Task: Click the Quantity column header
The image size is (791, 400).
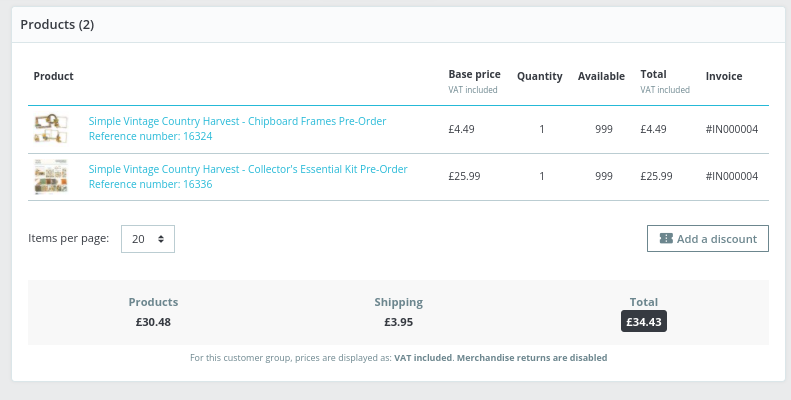Action: 539,76
